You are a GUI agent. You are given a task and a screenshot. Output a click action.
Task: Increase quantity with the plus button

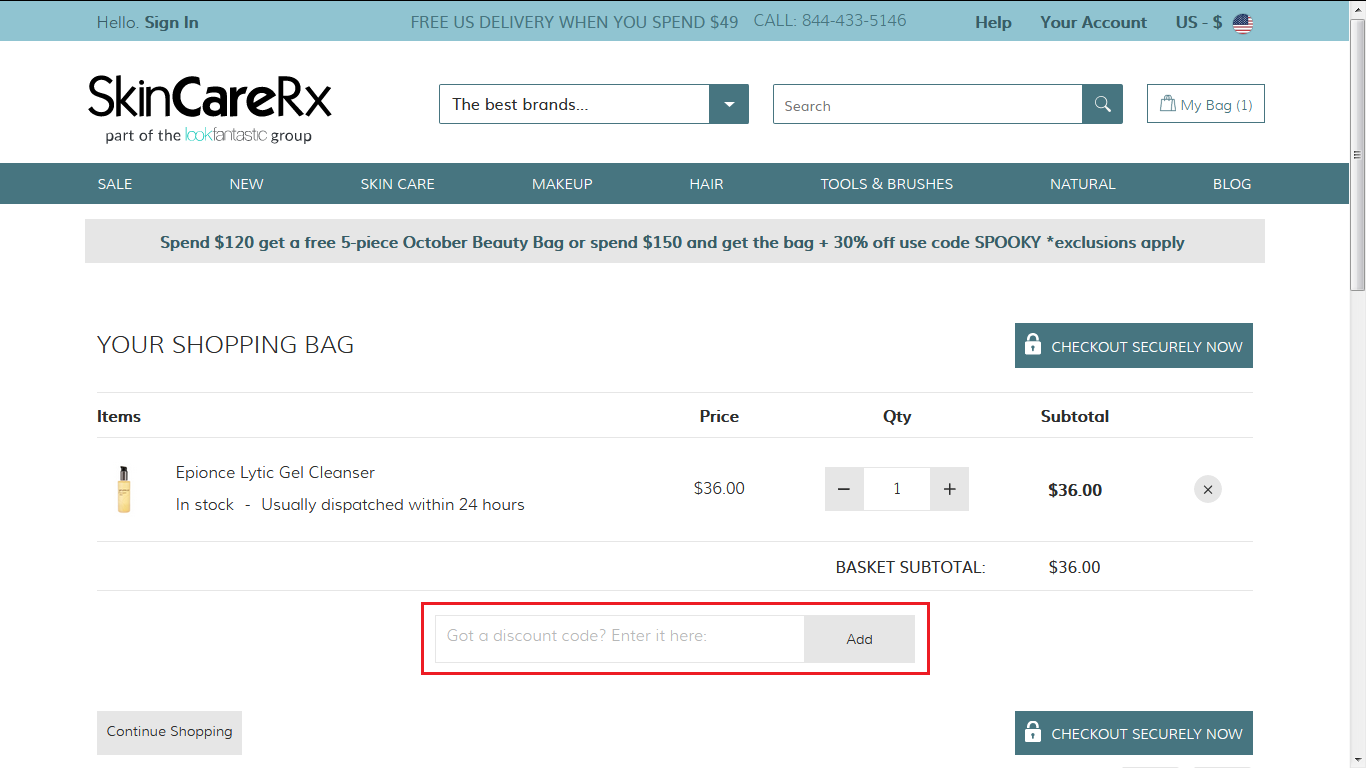tap(950, 489)
